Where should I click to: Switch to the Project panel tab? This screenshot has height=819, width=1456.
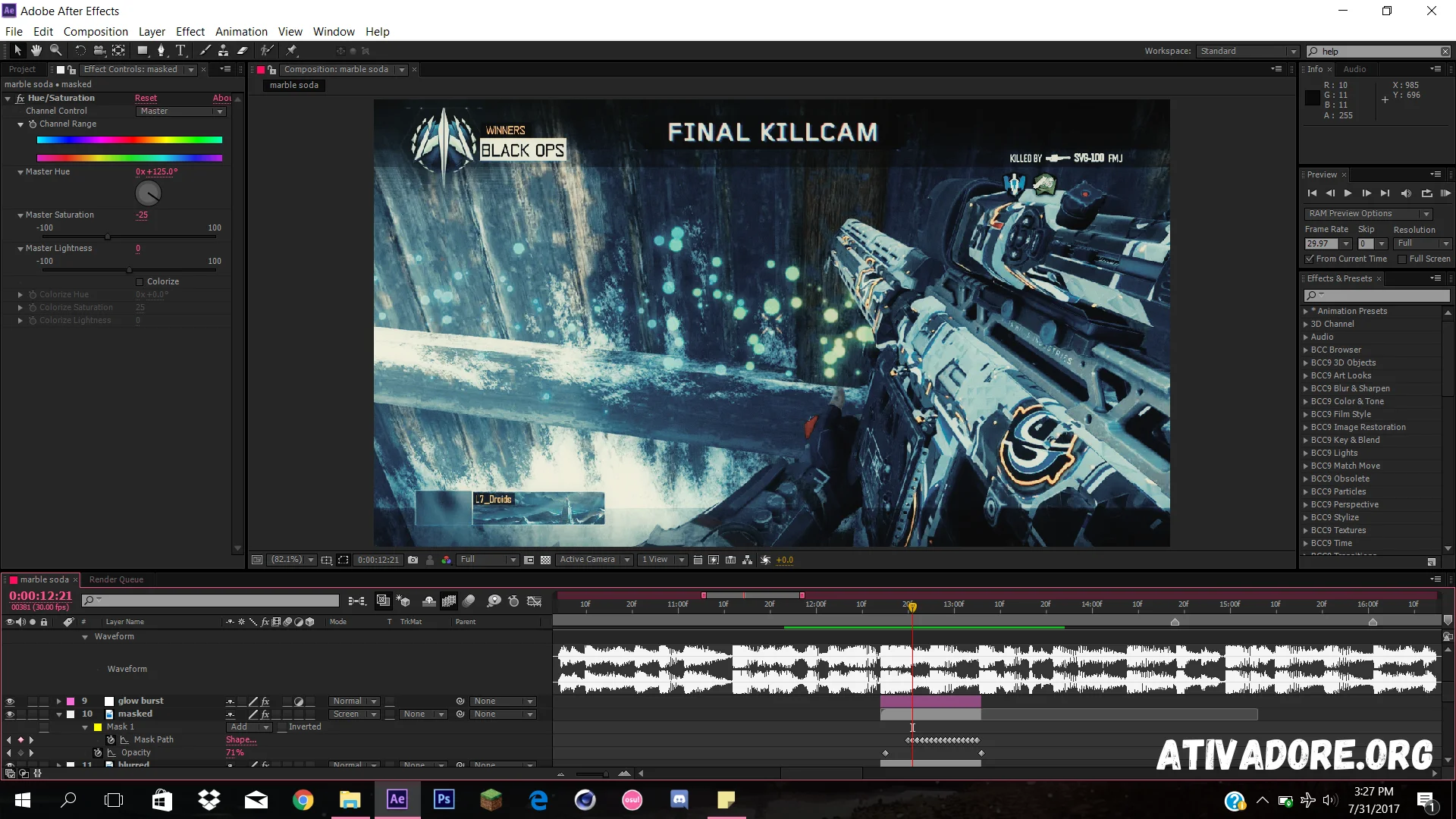[x=22, y=69]
